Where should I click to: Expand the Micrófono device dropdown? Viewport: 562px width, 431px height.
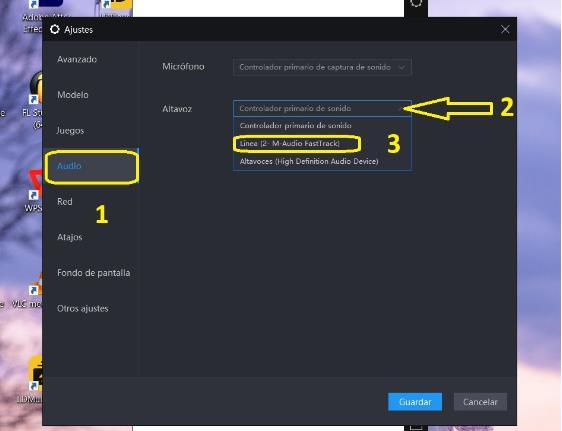pos(322,67)
